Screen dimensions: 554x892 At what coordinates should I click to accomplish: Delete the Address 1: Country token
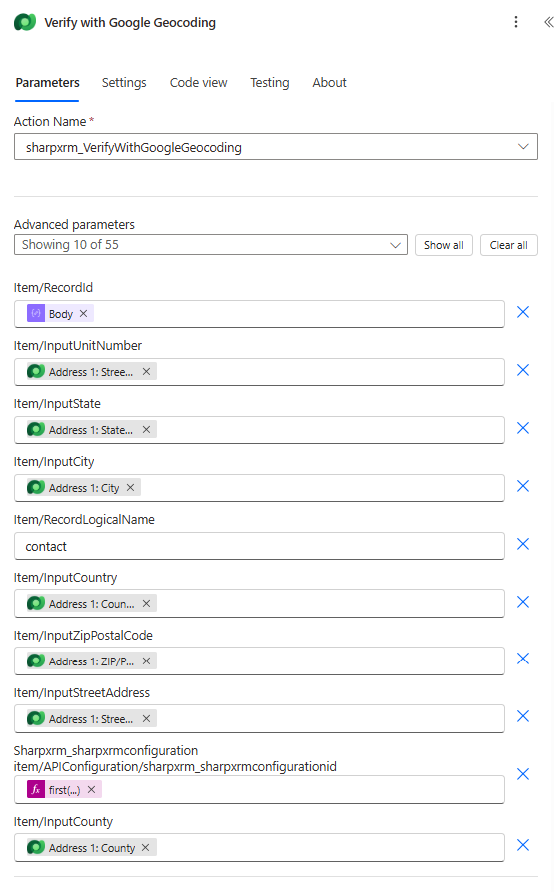(x=146, y=604)
